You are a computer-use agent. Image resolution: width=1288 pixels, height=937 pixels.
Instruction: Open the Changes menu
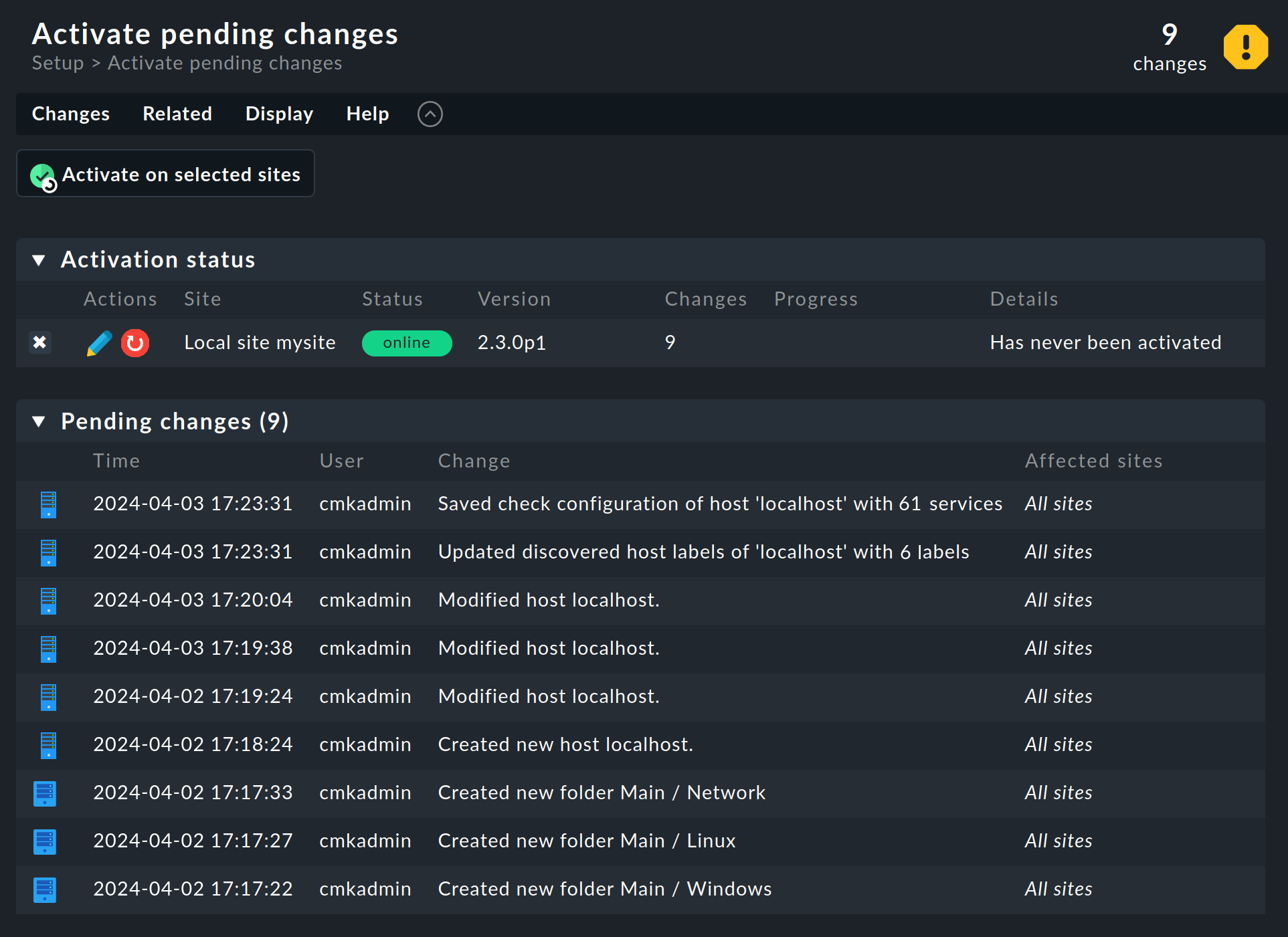coord(71,114)
